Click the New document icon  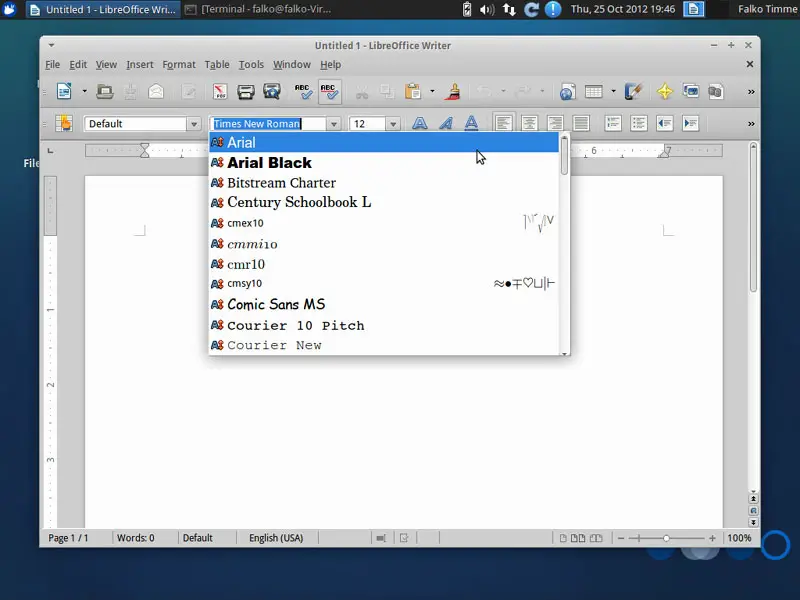tap(64, 92)
